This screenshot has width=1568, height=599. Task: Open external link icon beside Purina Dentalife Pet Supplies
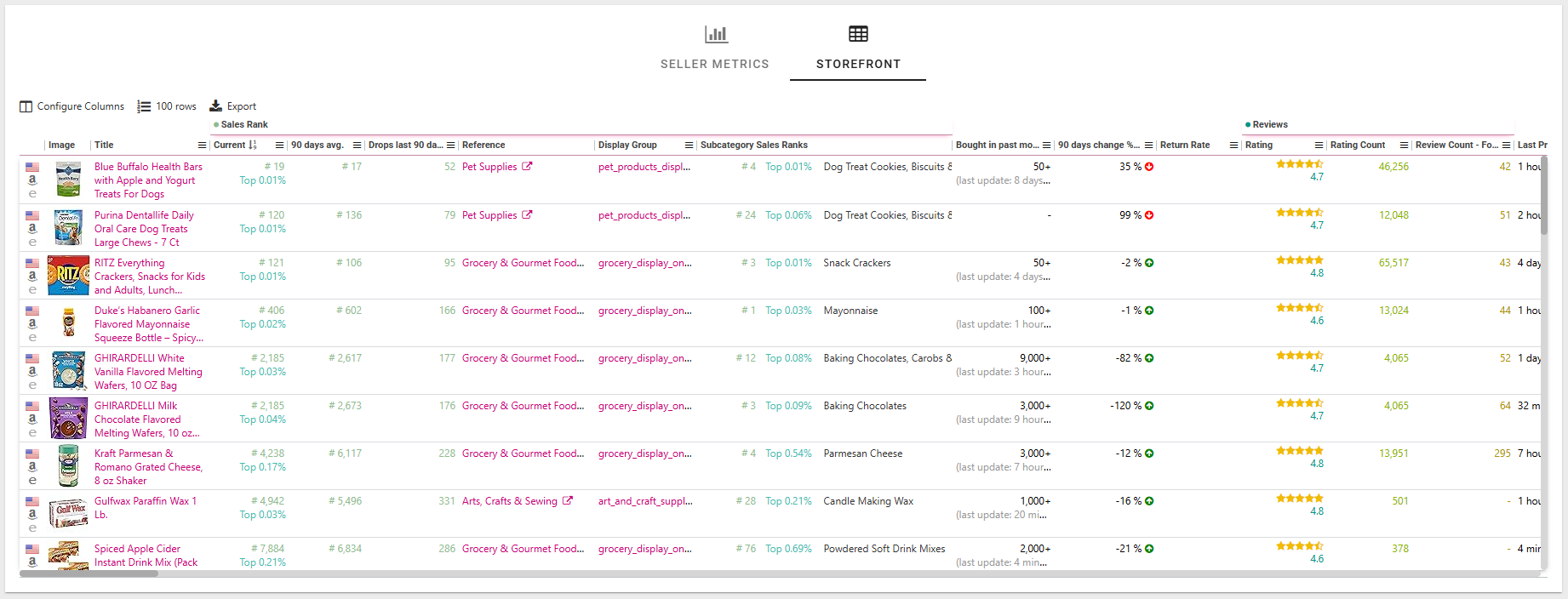[527, 214]
